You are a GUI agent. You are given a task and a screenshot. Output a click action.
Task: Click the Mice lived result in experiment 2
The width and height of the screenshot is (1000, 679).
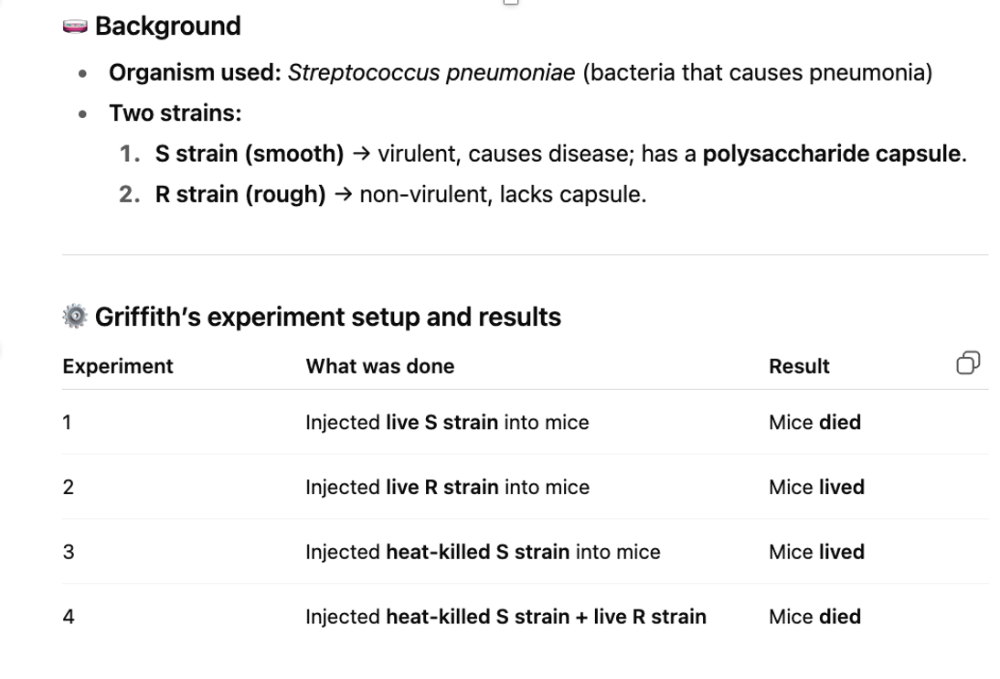tap(816, 487)
